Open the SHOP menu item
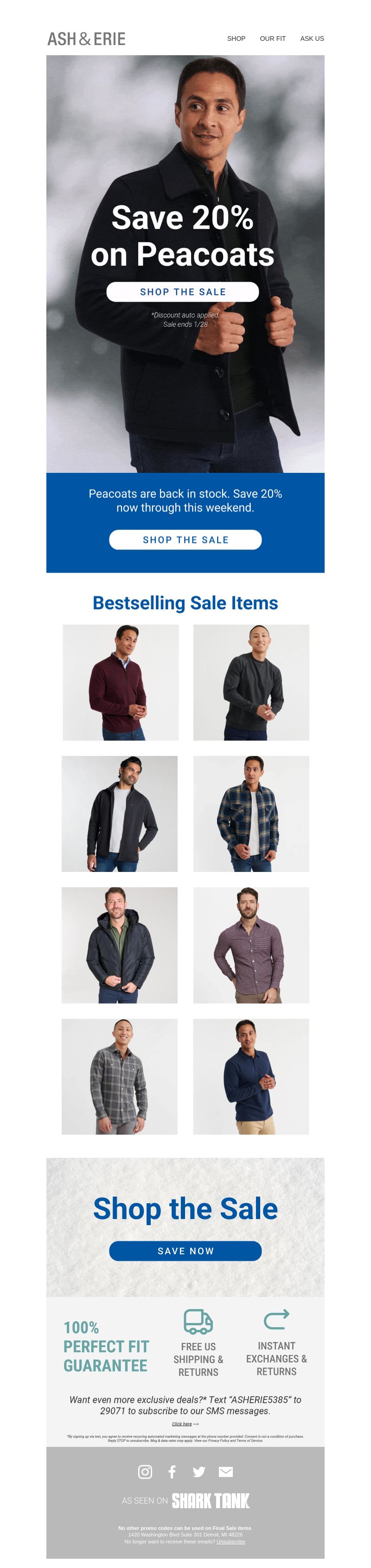Screen dimensions: 371x1568 point(236,39)
